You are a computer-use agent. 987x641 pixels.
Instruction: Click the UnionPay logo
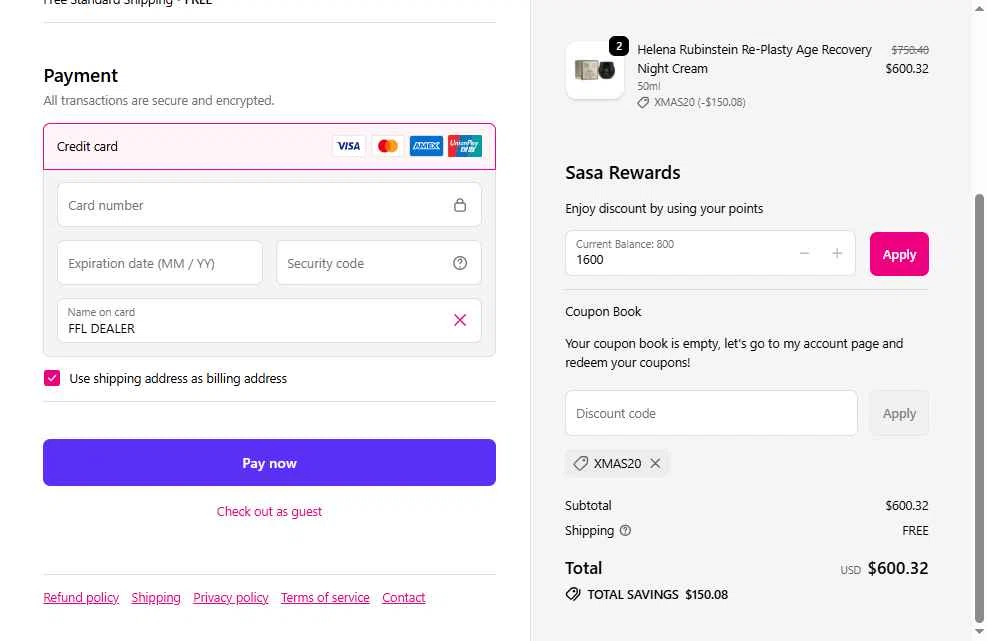(465, 146)
